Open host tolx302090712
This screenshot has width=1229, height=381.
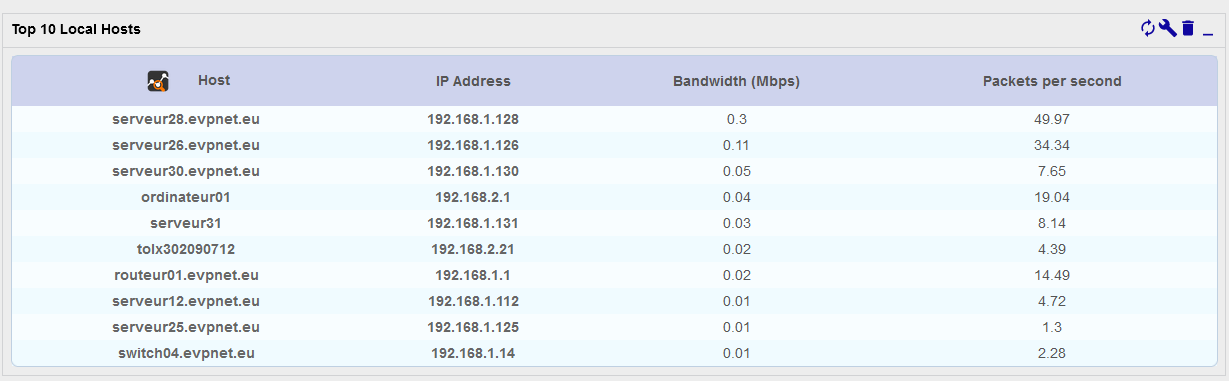186,249
